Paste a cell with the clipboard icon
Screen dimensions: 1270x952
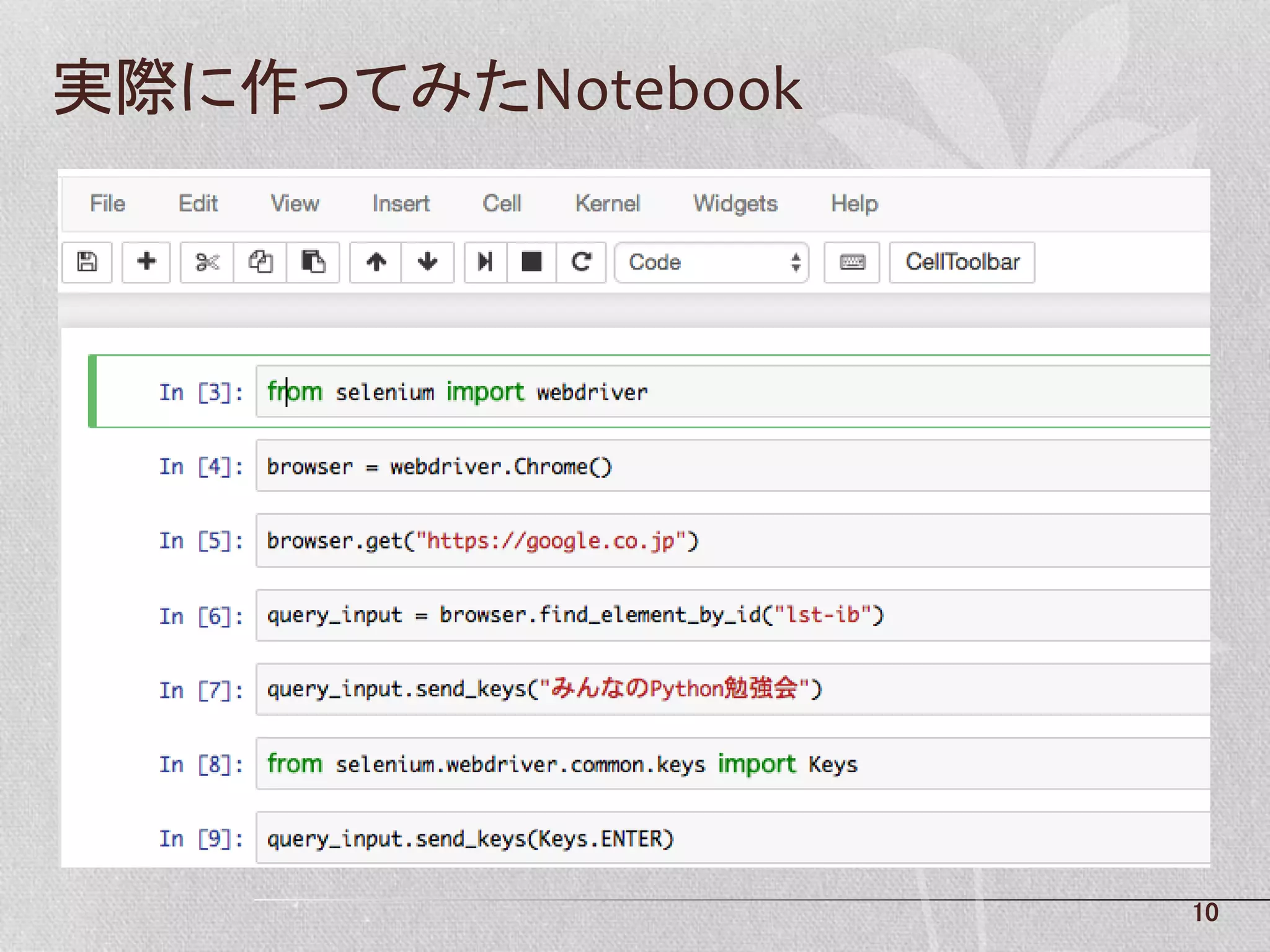coord(313,262)
